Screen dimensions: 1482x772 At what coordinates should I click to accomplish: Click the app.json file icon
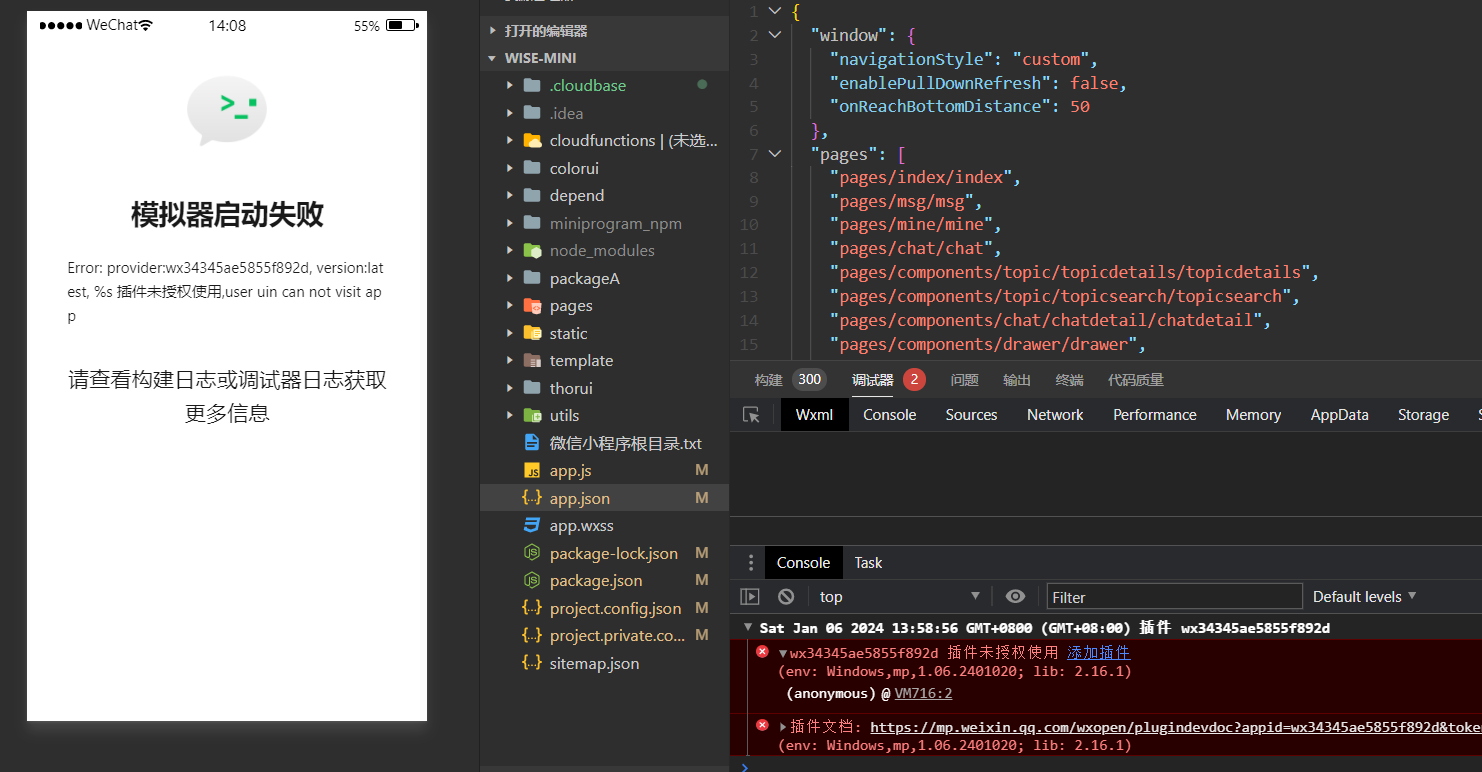point(532,498)
